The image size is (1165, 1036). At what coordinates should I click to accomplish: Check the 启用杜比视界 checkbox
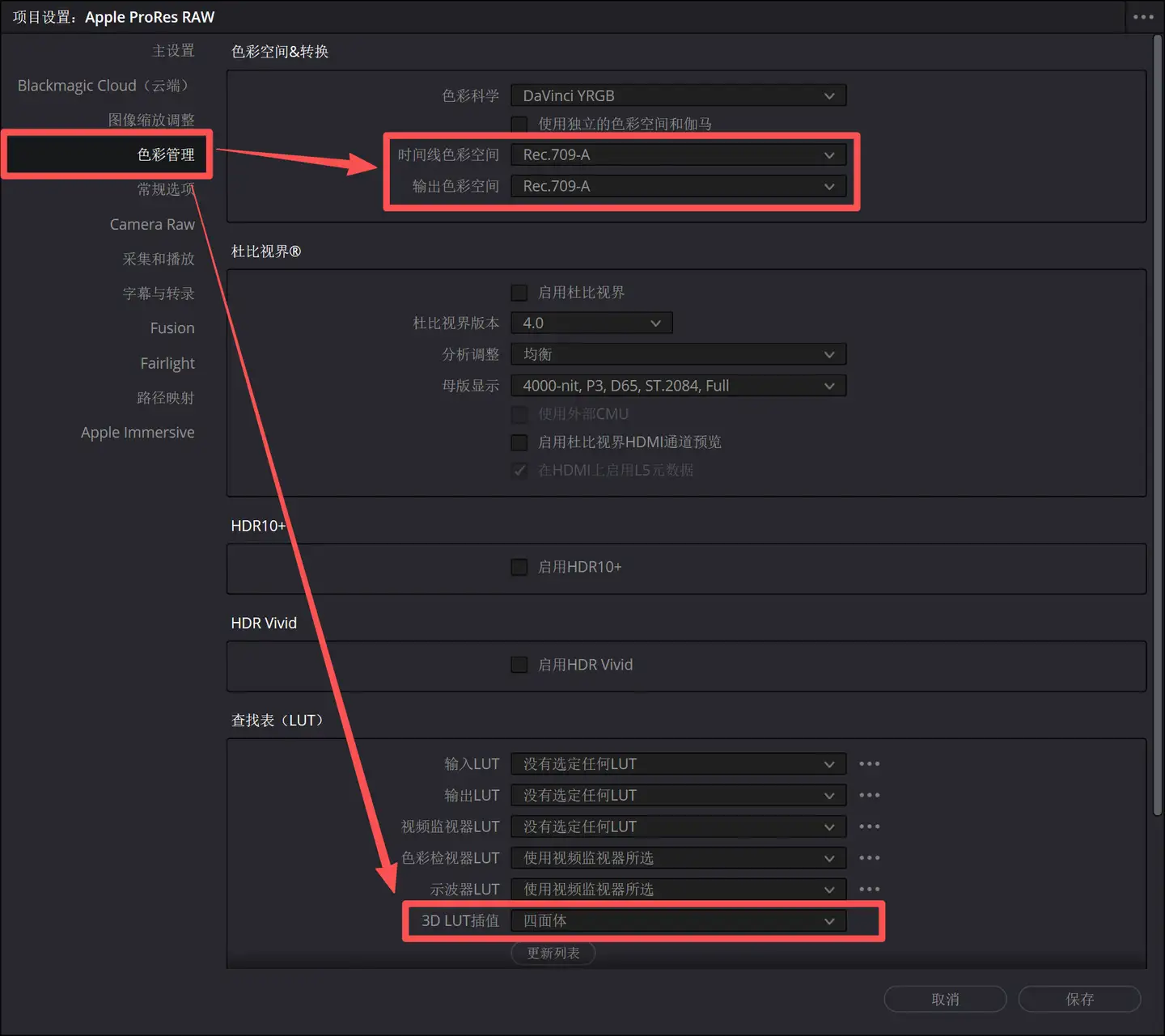click(x=519, y=292)
